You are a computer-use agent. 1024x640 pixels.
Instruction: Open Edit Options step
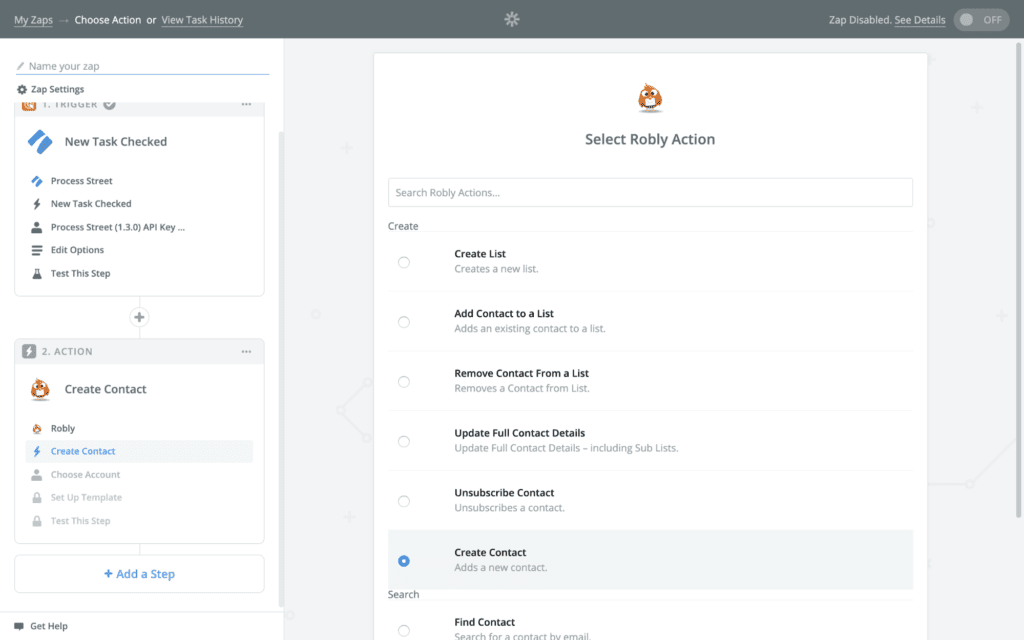click(77, 250)
